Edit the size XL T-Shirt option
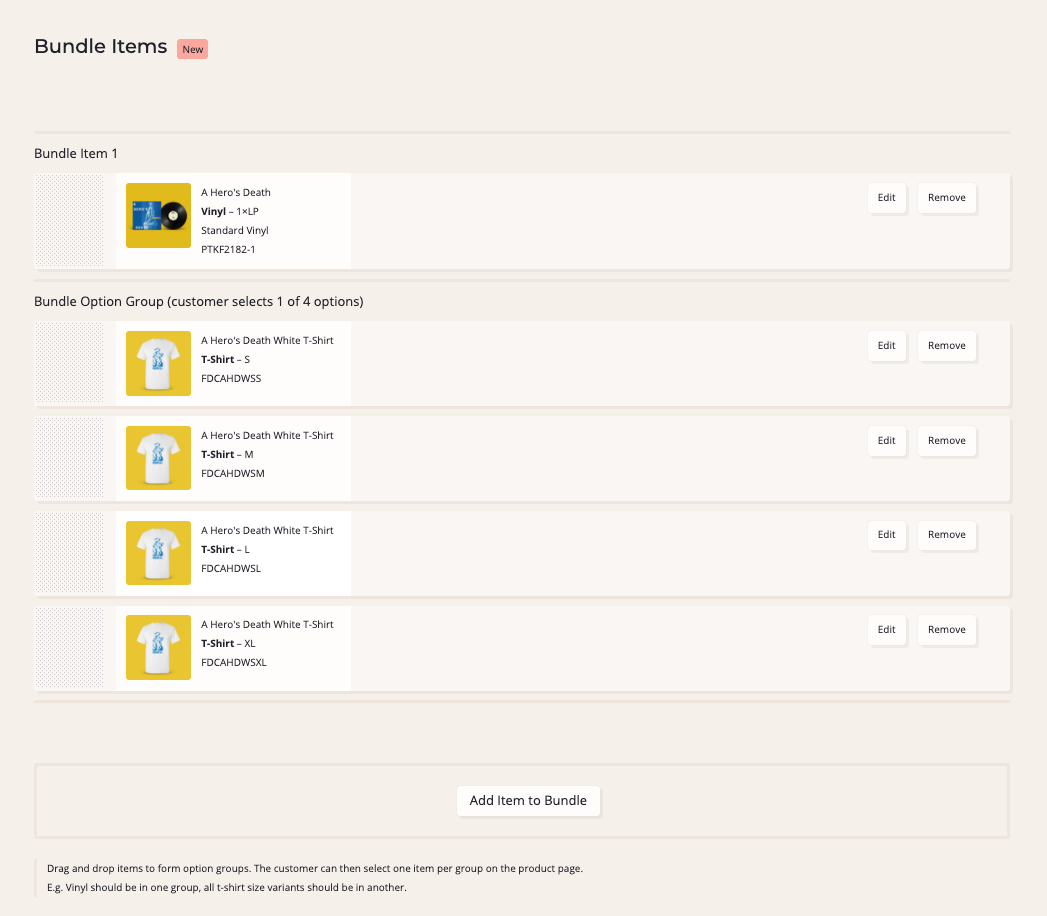1047x916 pixels. 886,630
